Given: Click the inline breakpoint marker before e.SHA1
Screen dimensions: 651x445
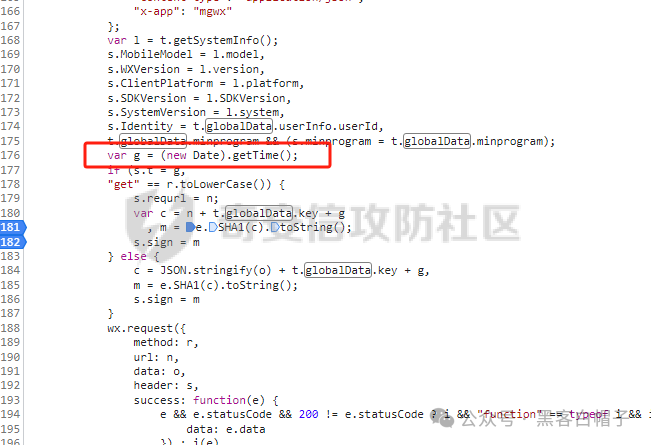Looking at the screenshot, I should click(190, 227).
